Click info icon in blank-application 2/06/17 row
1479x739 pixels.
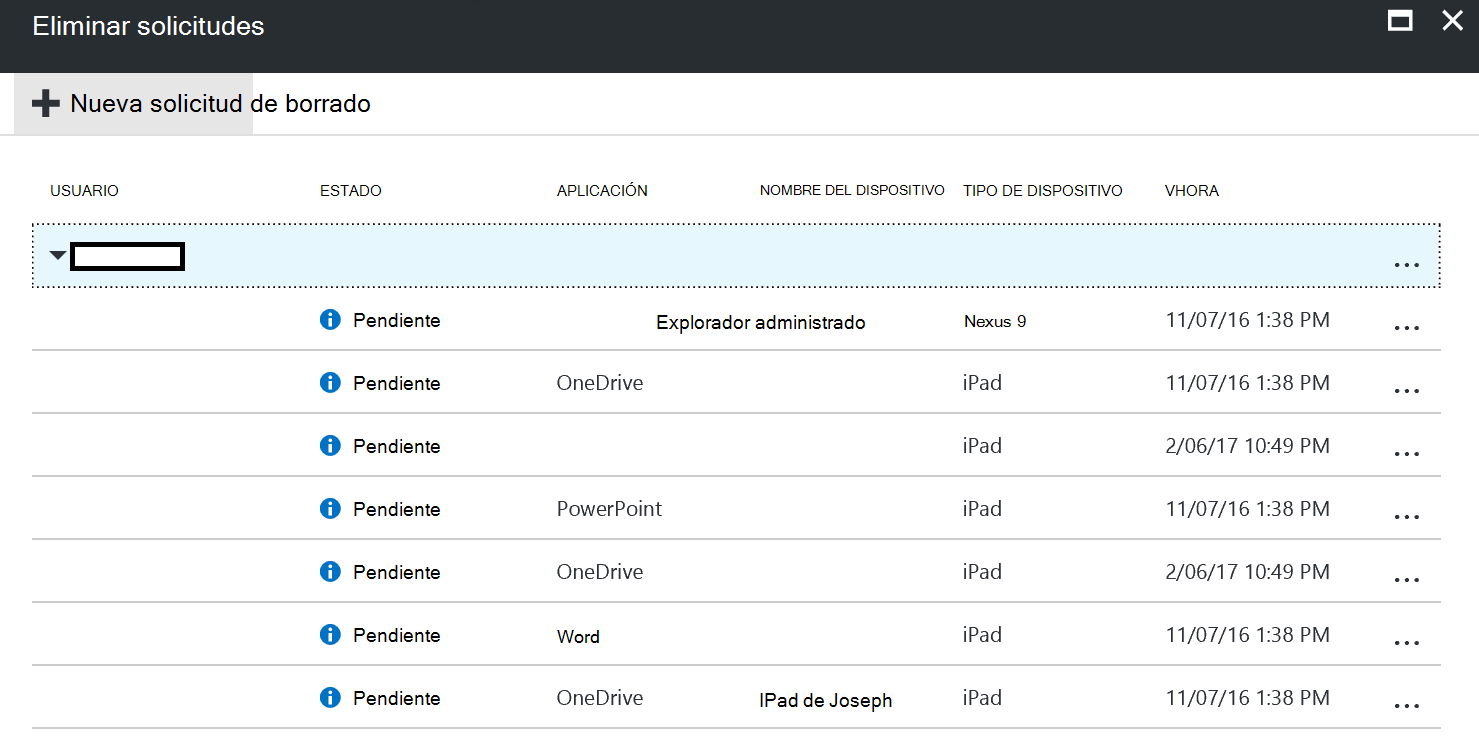click(330, 446)
